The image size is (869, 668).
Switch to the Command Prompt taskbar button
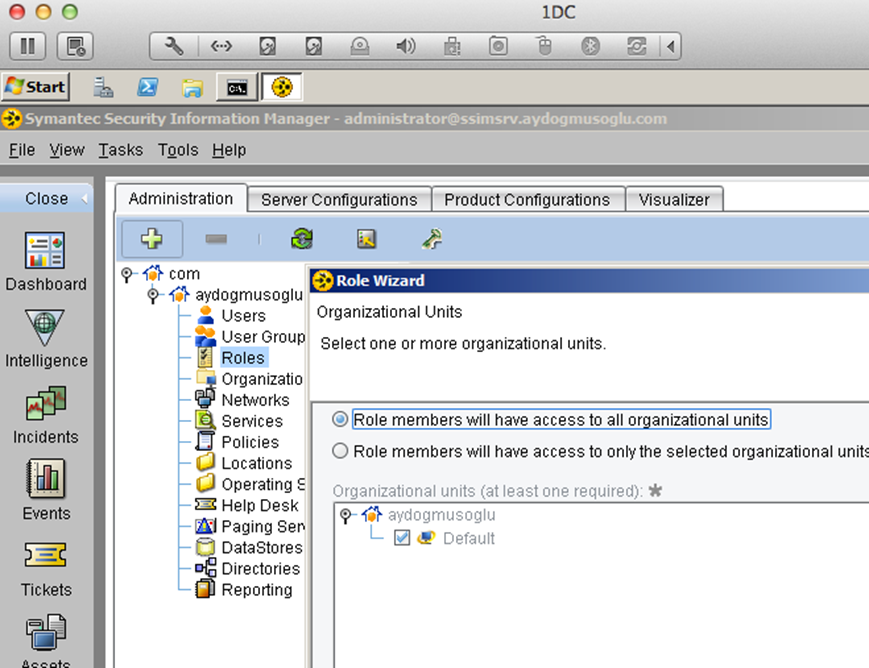point(237,87)
